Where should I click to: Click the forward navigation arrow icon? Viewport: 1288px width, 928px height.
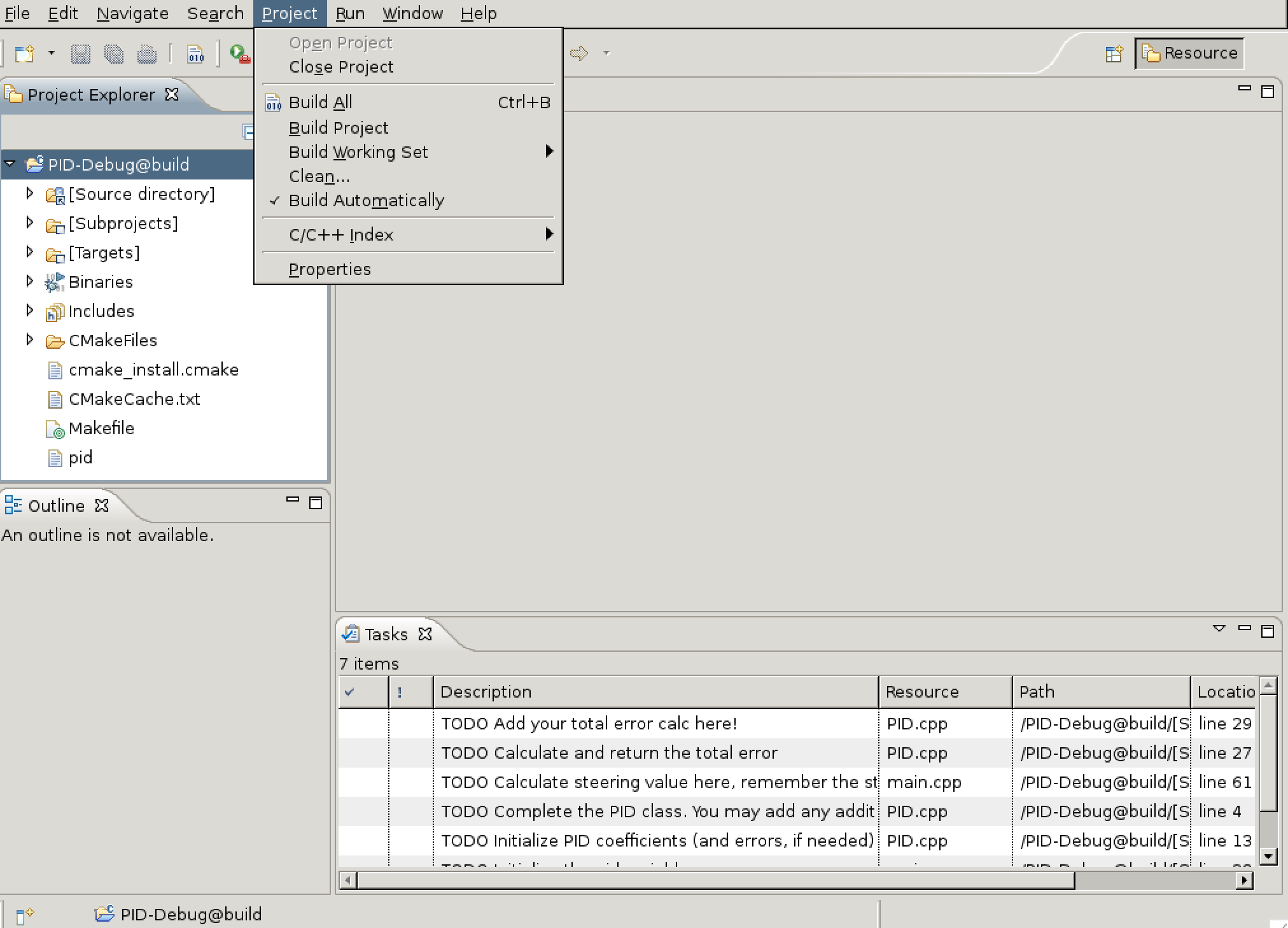point(579,53)
